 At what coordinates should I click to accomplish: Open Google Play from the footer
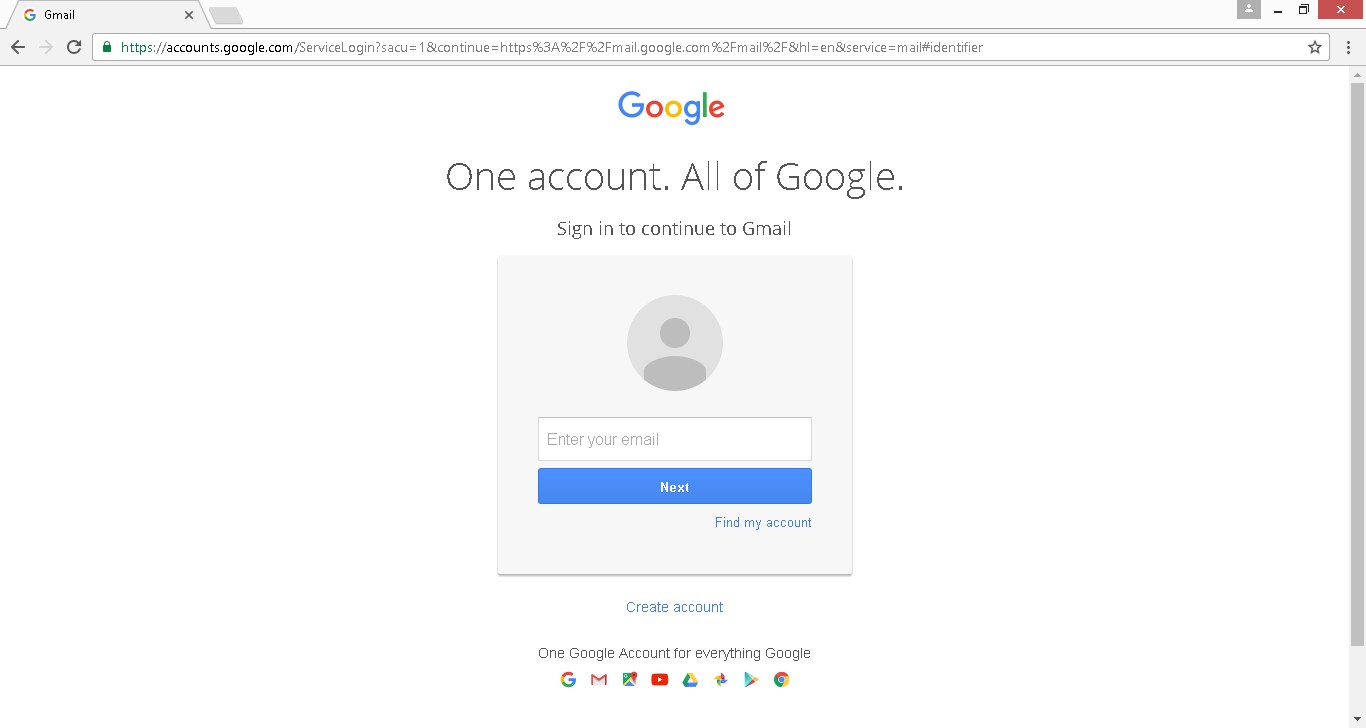tap(751, 679)
